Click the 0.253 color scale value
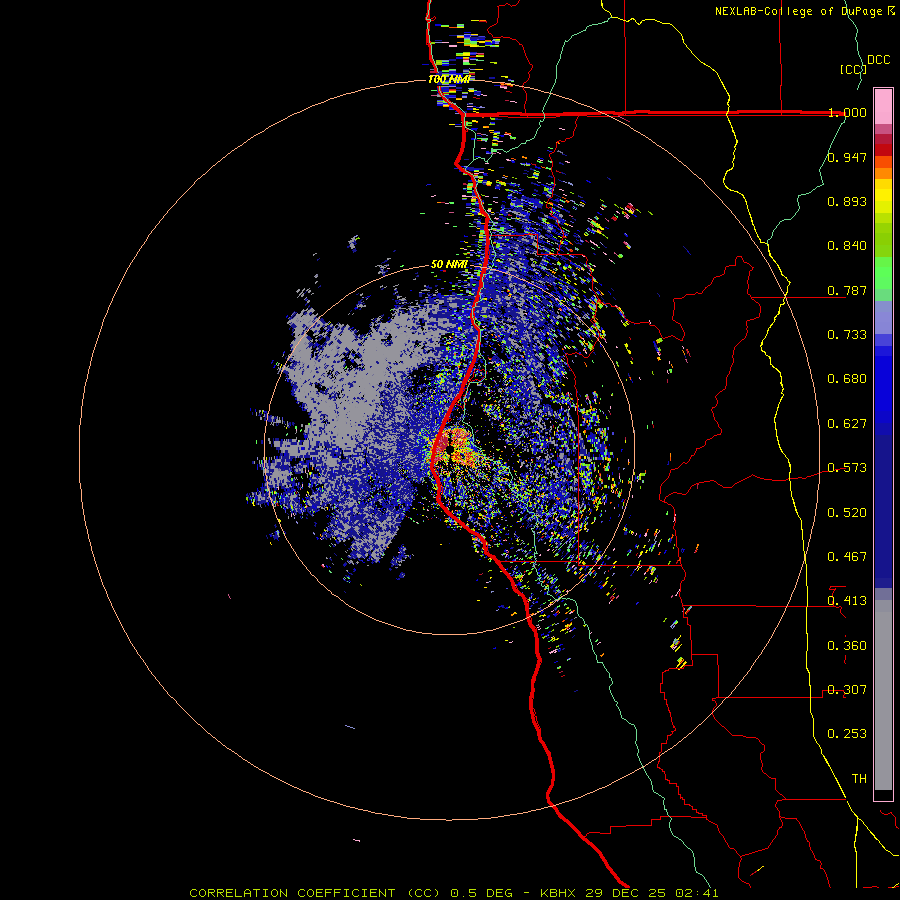Viewport: 900px width, 900px height. click(x=847, y=734)
